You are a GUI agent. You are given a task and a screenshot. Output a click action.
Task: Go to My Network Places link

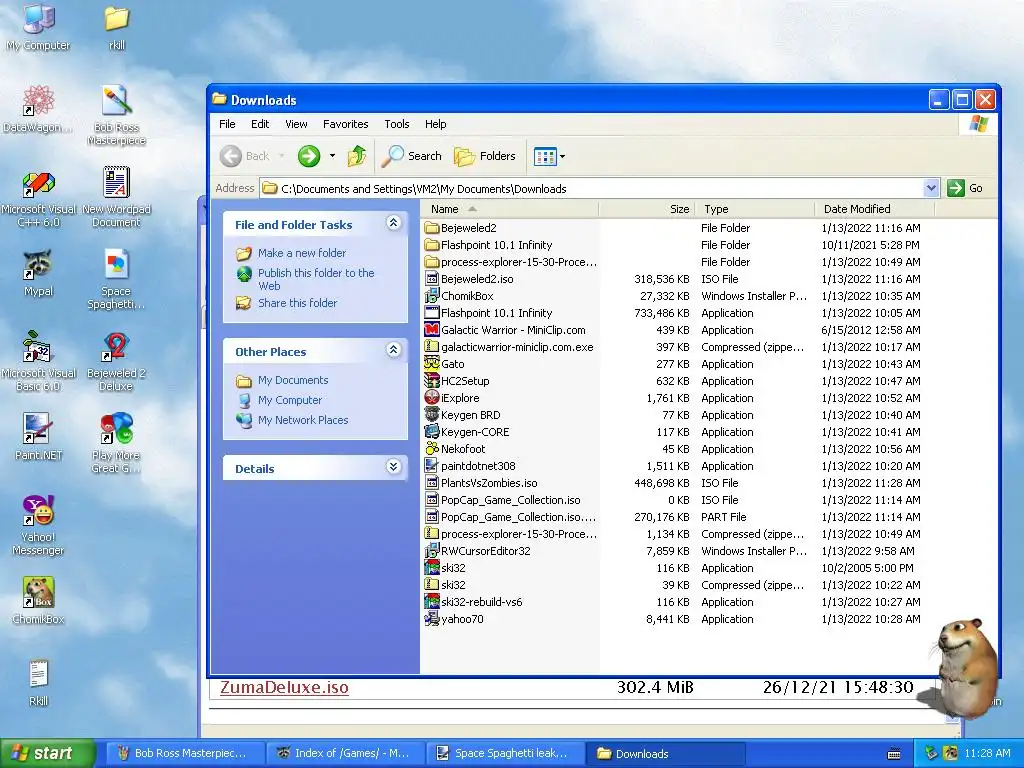[x=303, y=420]
